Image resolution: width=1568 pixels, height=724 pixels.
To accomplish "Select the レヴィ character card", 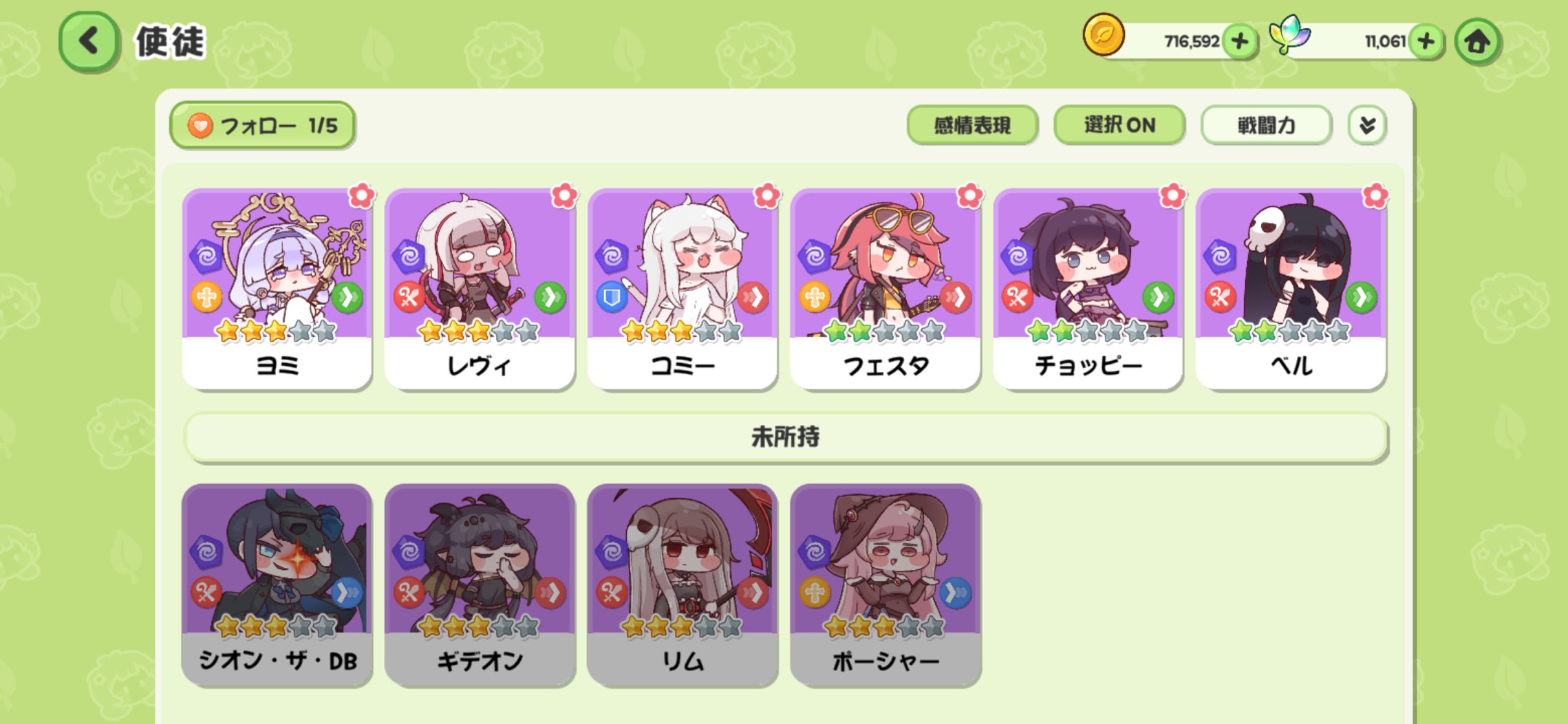I will pyautogui.click(x=480, y=289).
